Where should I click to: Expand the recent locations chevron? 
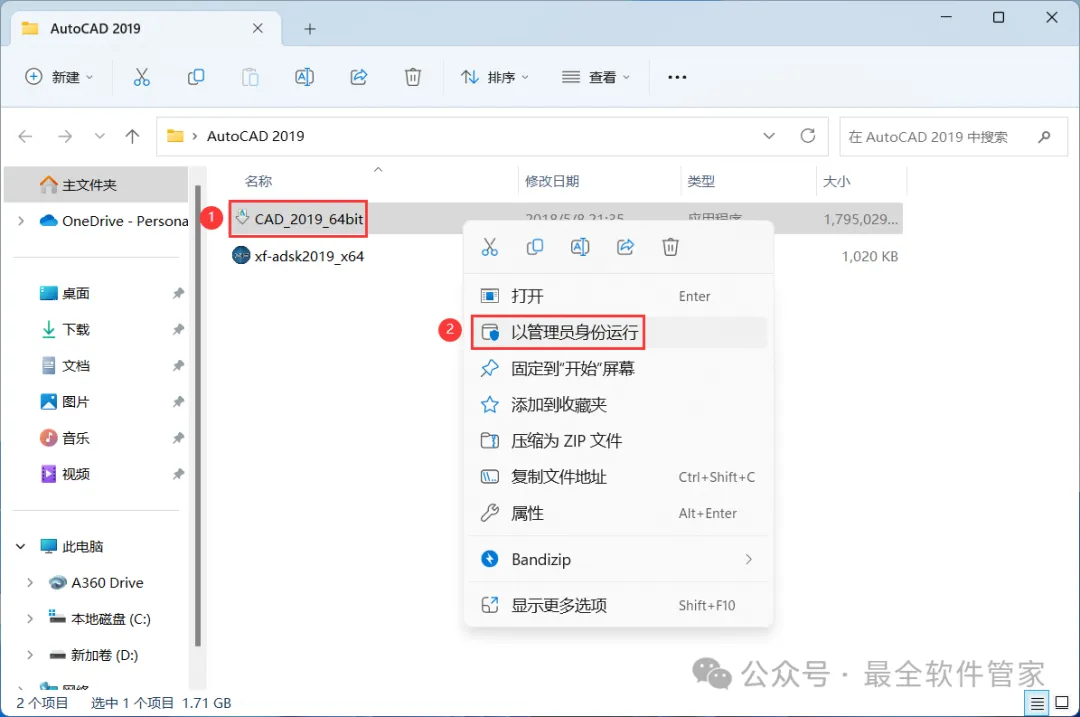pyautogui.click(x=100, y=136)
